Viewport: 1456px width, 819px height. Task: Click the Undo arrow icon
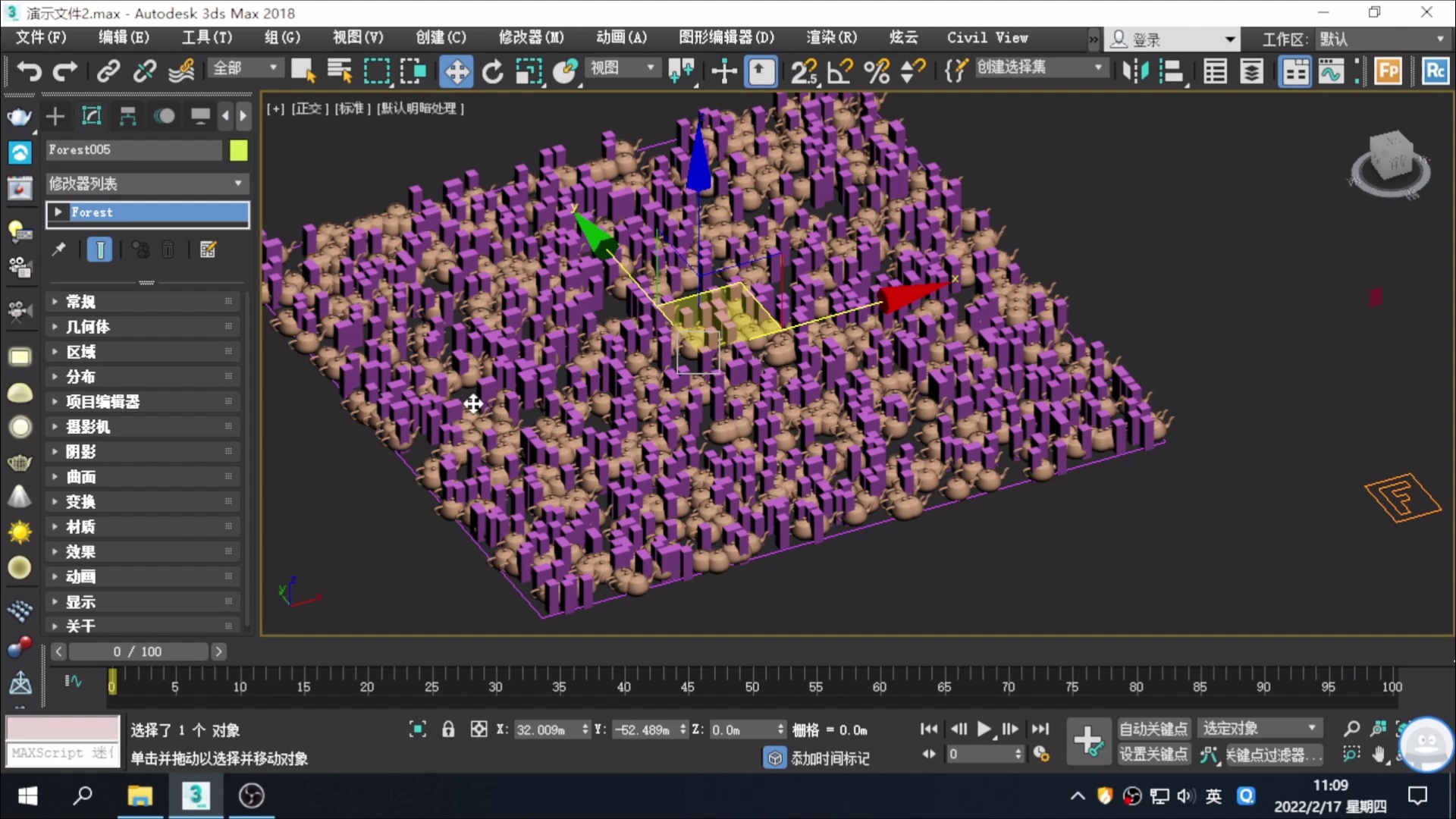tap(29, 71)
